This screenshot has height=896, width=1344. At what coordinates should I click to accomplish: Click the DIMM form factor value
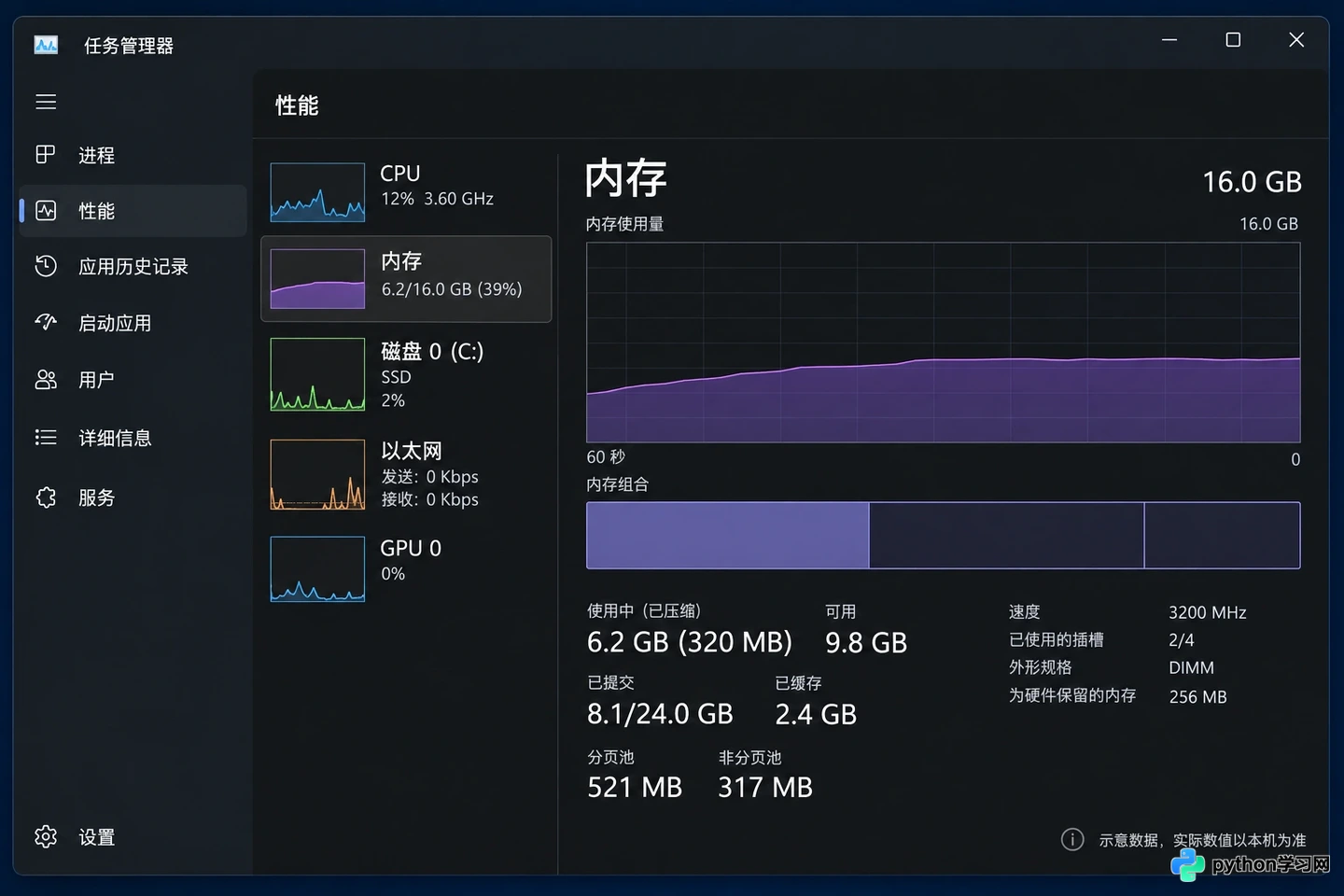pos(1192,668)
